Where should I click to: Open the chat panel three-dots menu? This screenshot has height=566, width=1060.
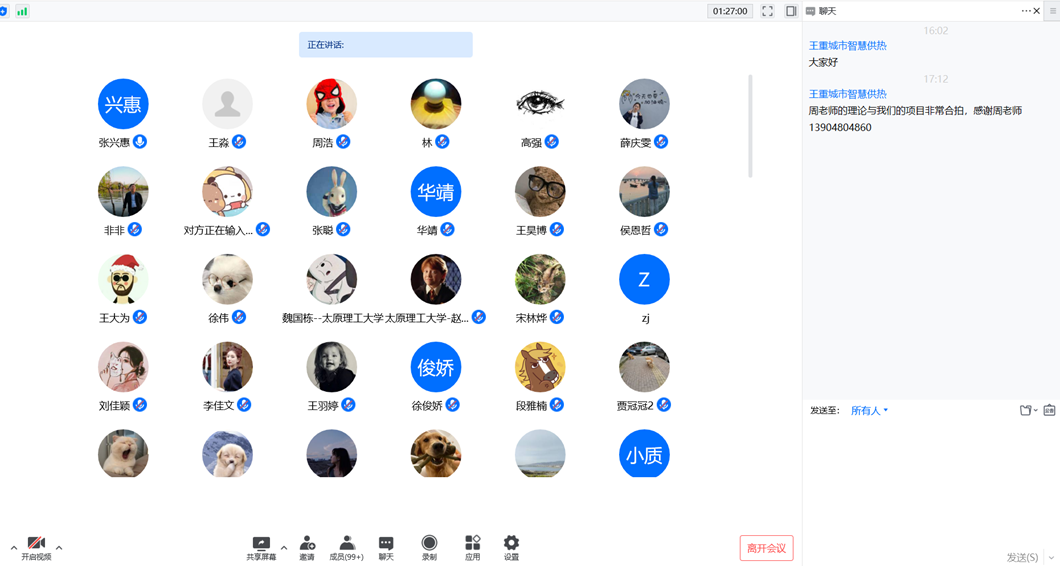(x=1025, y=11)
